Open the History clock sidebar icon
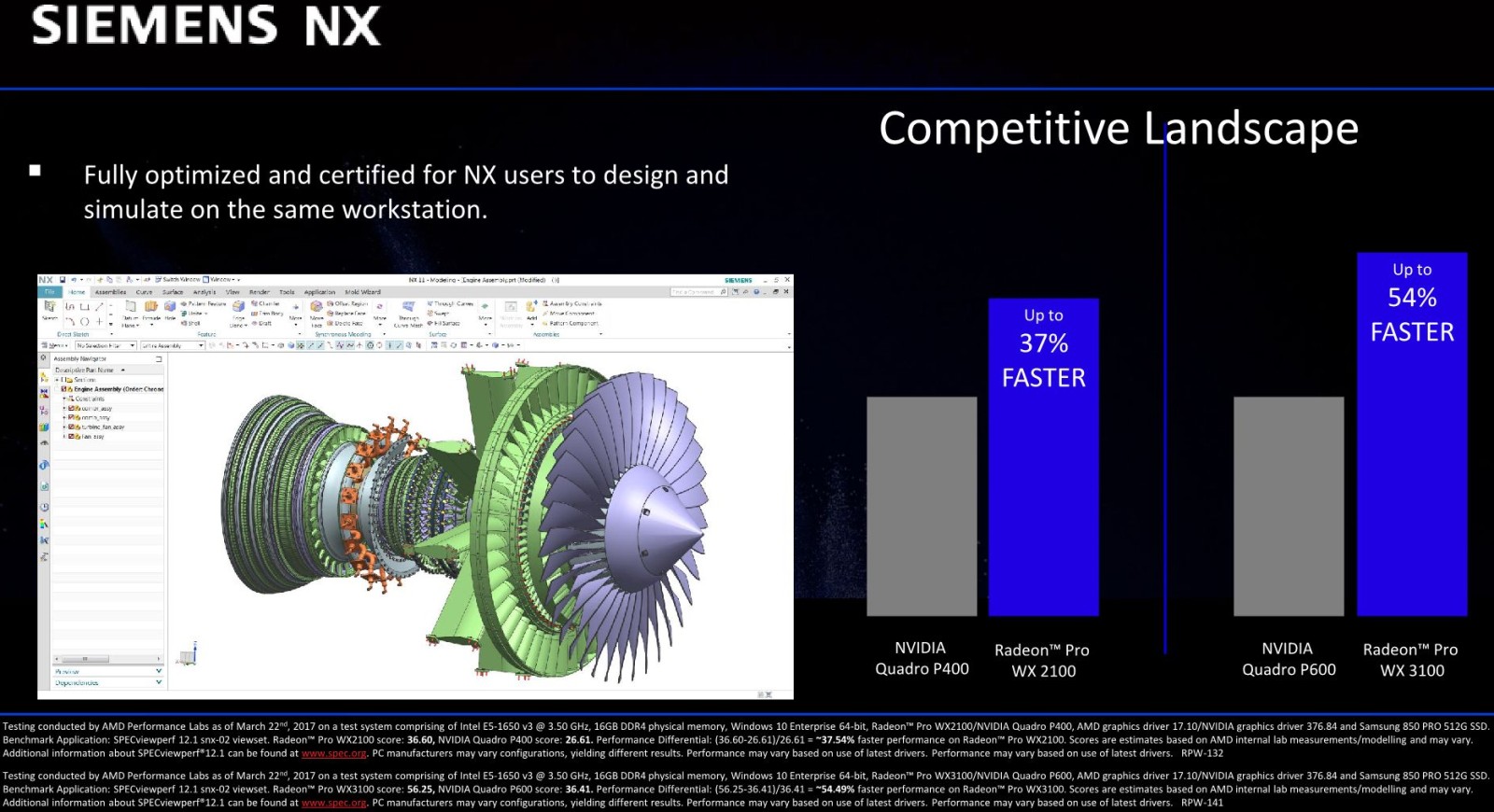The image size is (1494, 812). coord(44,507)
